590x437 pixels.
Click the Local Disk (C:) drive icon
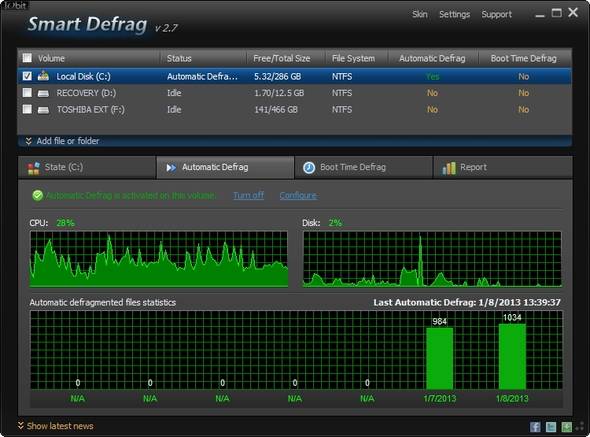[x=43, y=76]
